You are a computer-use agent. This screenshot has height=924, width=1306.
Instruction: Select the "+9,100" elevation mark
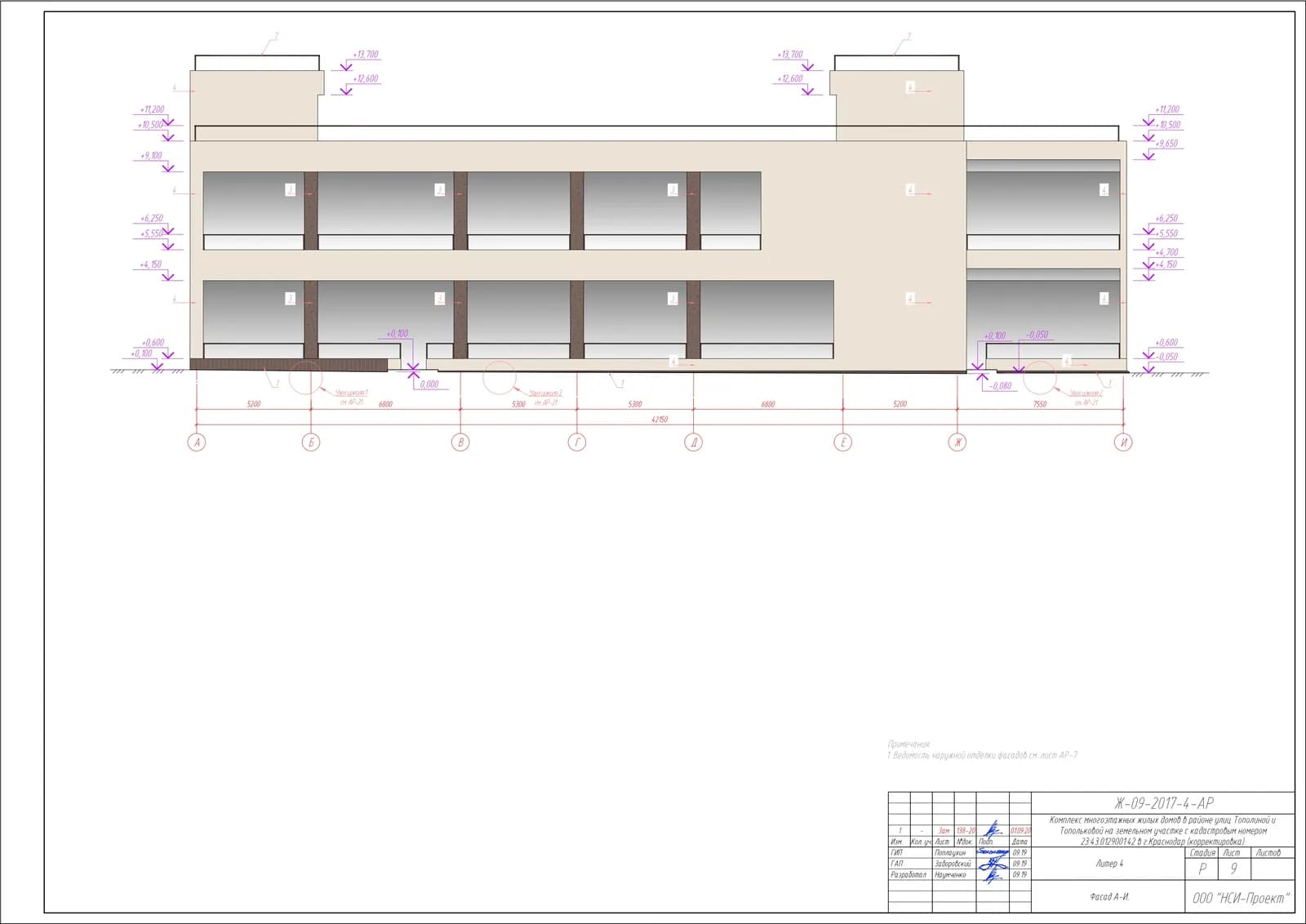(151, 156)
